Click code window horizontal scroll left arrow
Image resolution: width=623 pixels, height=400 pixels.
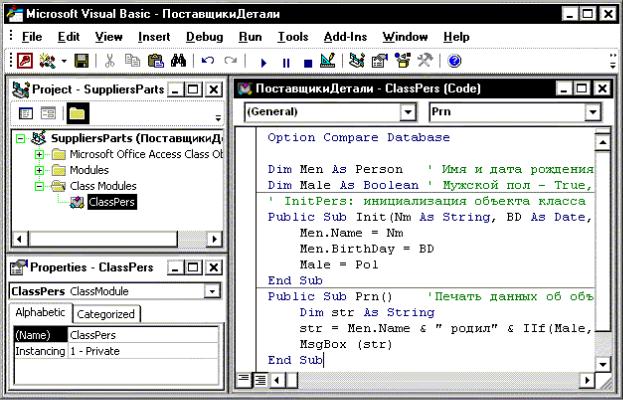(277, 380)
